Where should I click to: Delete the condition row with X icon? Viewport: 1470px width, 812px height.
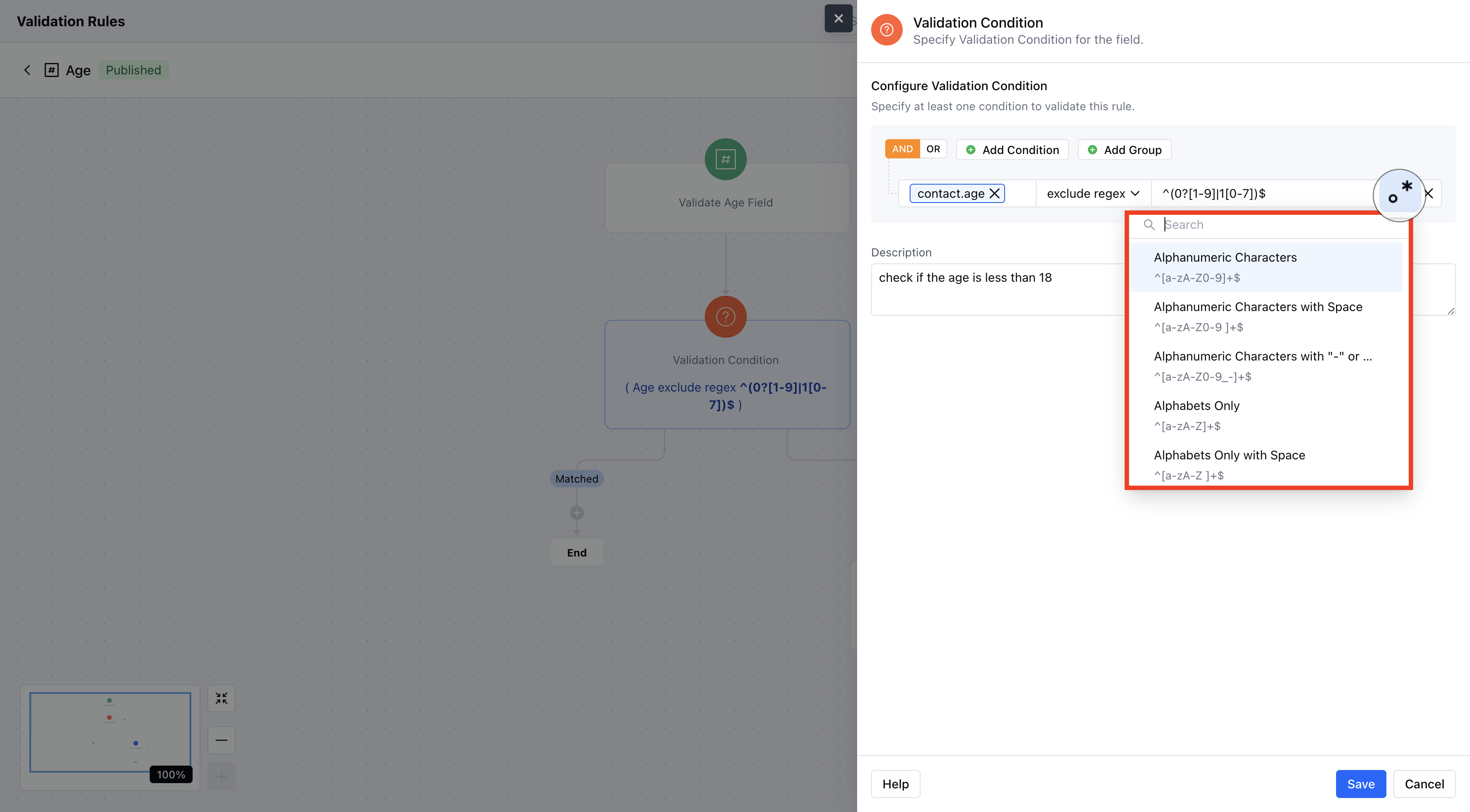[1429, 194]
